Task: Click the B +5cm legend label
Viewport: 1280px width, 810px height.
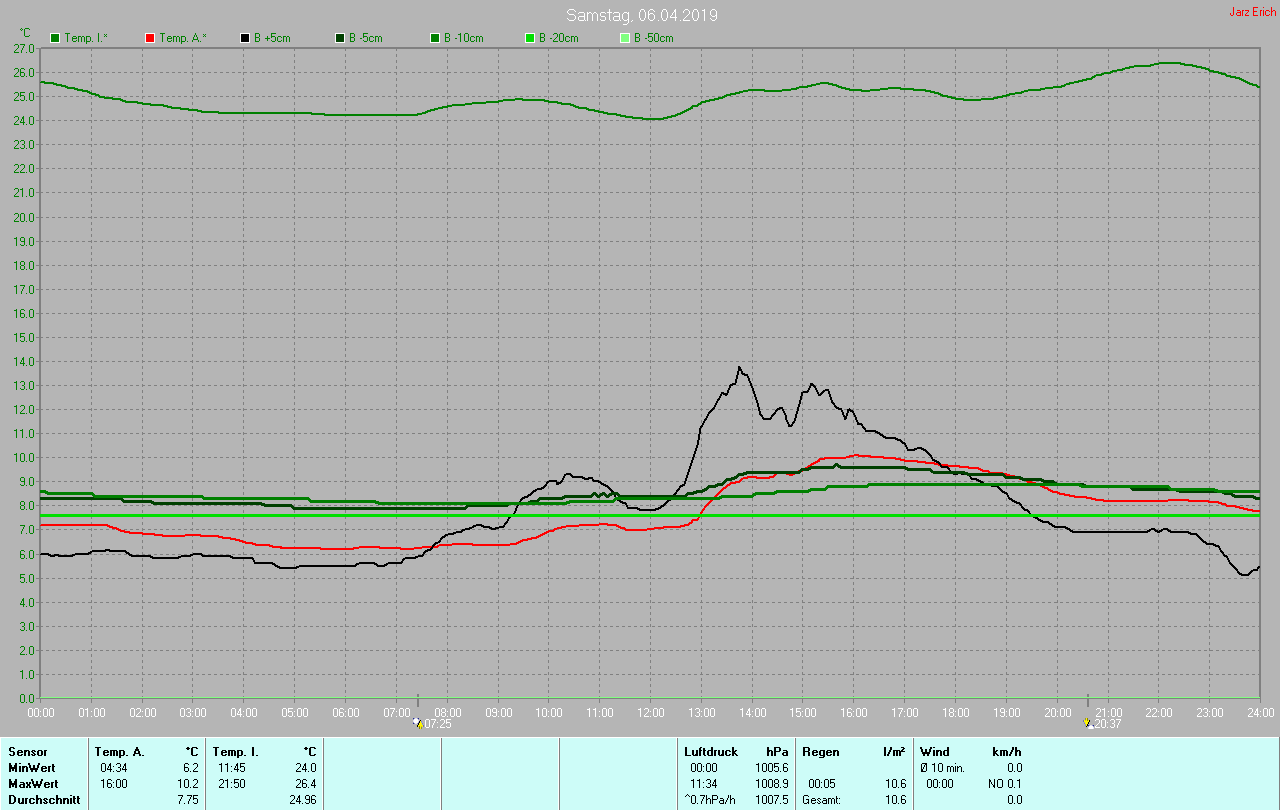Action: click(271, 38)
